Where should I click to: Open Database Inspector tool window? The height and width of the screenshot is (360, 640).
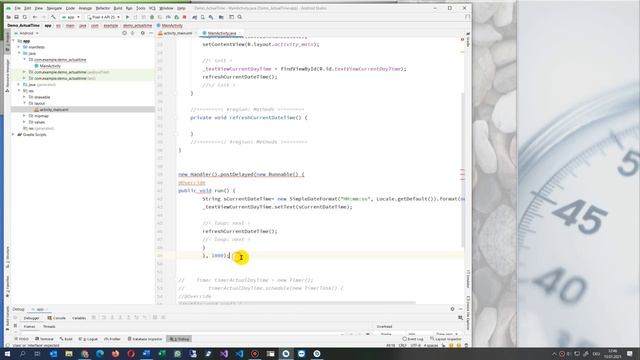pos(145,339)
